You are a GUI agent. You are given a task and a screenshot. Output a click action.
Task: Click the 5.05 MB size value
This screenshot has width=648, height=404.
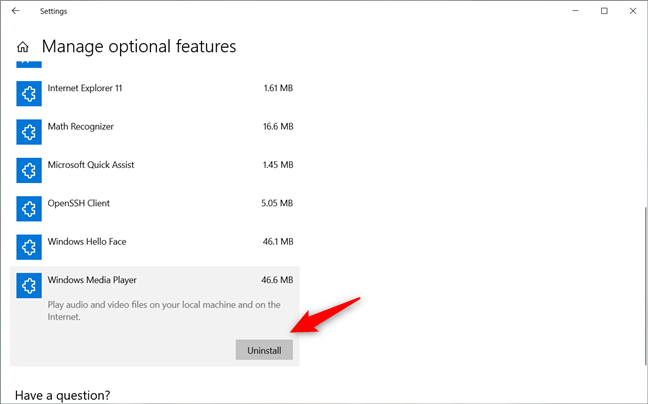(x=277, y=203)
